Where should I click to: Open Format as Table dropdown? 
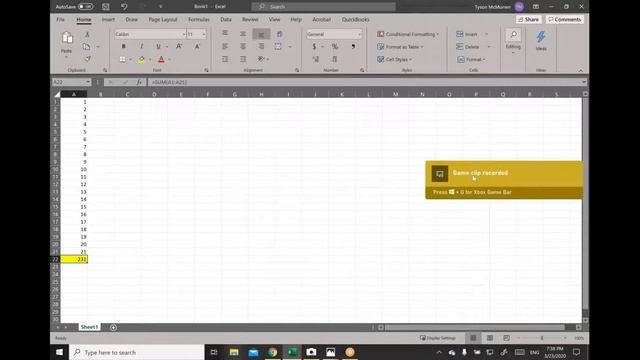pos(400,47)
